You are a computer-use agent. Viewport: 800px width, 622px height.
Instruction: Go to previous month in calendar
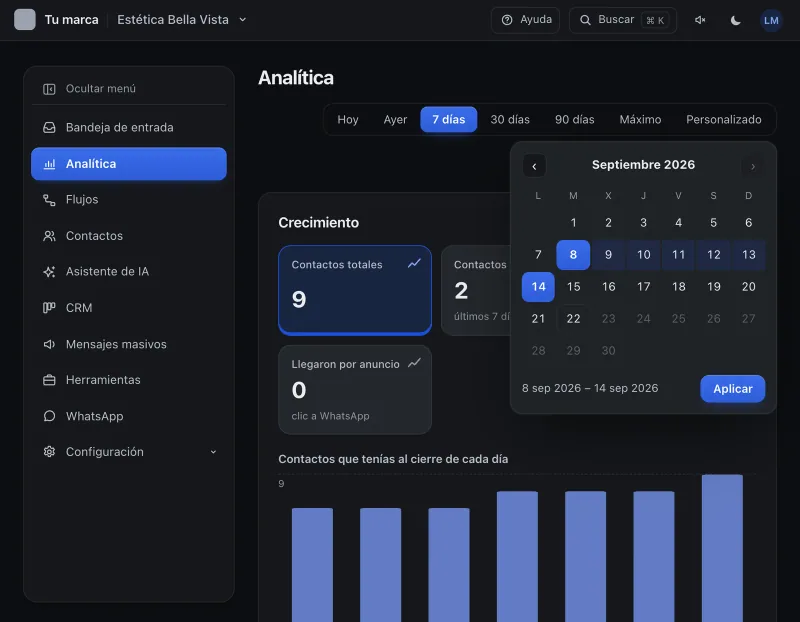pos(534,166)
